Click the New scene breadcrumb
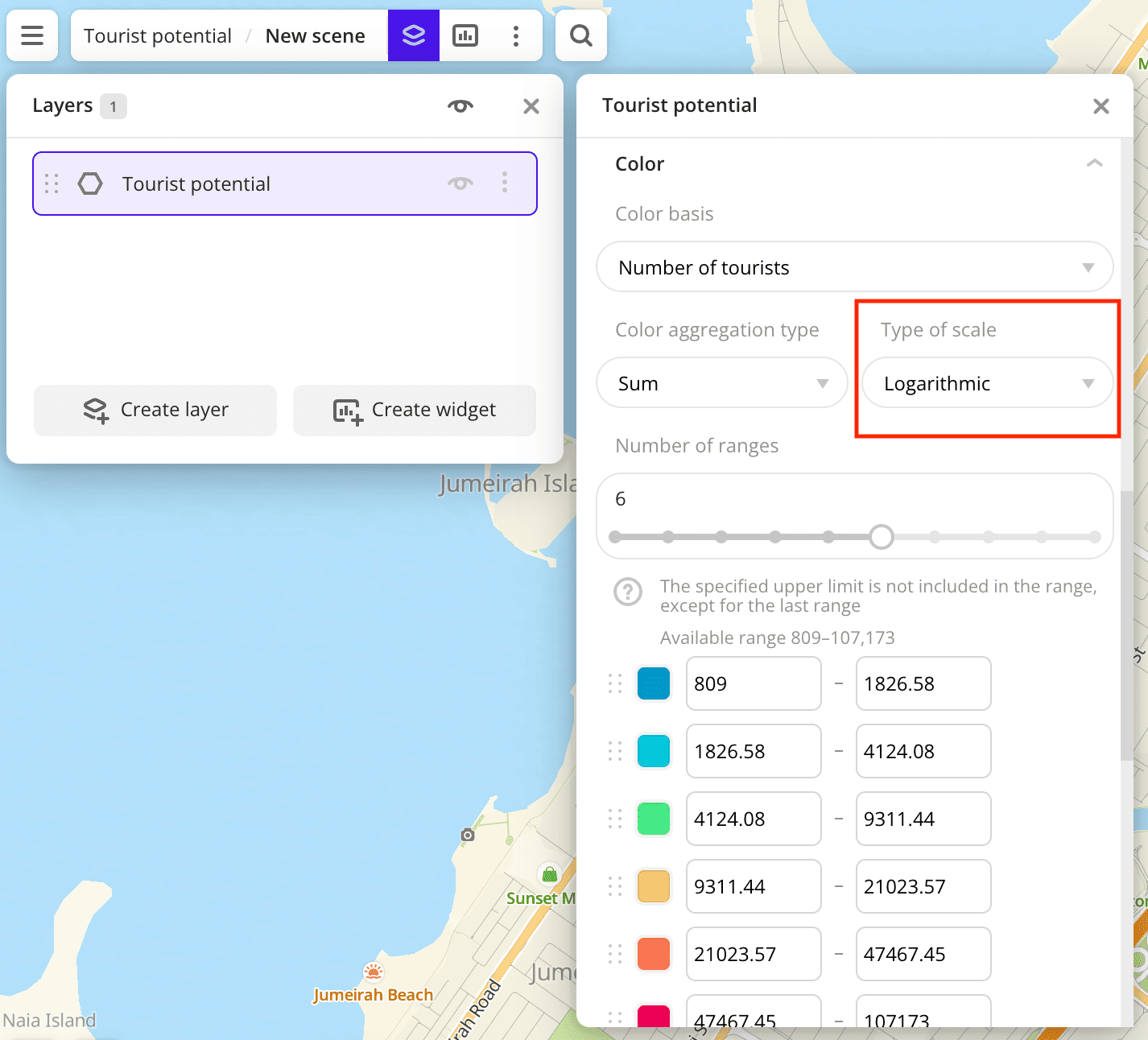Screen dimensions: 1148x1040 tap(315, 36)
